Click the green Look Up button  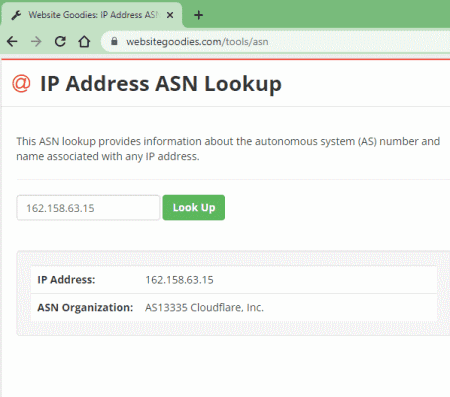coord(194,208)
